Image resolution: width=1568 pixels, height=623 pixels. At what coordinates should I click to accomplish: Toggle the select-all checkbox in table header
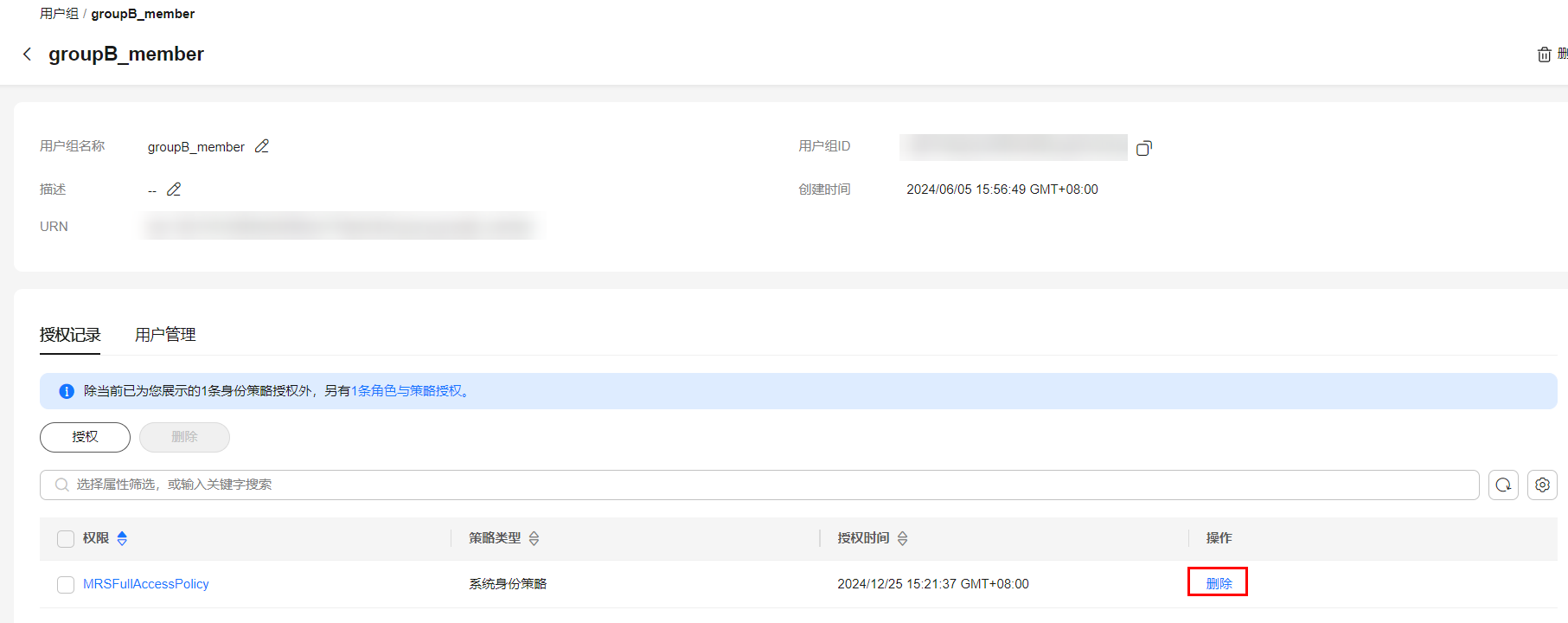[x=66, y=539]
